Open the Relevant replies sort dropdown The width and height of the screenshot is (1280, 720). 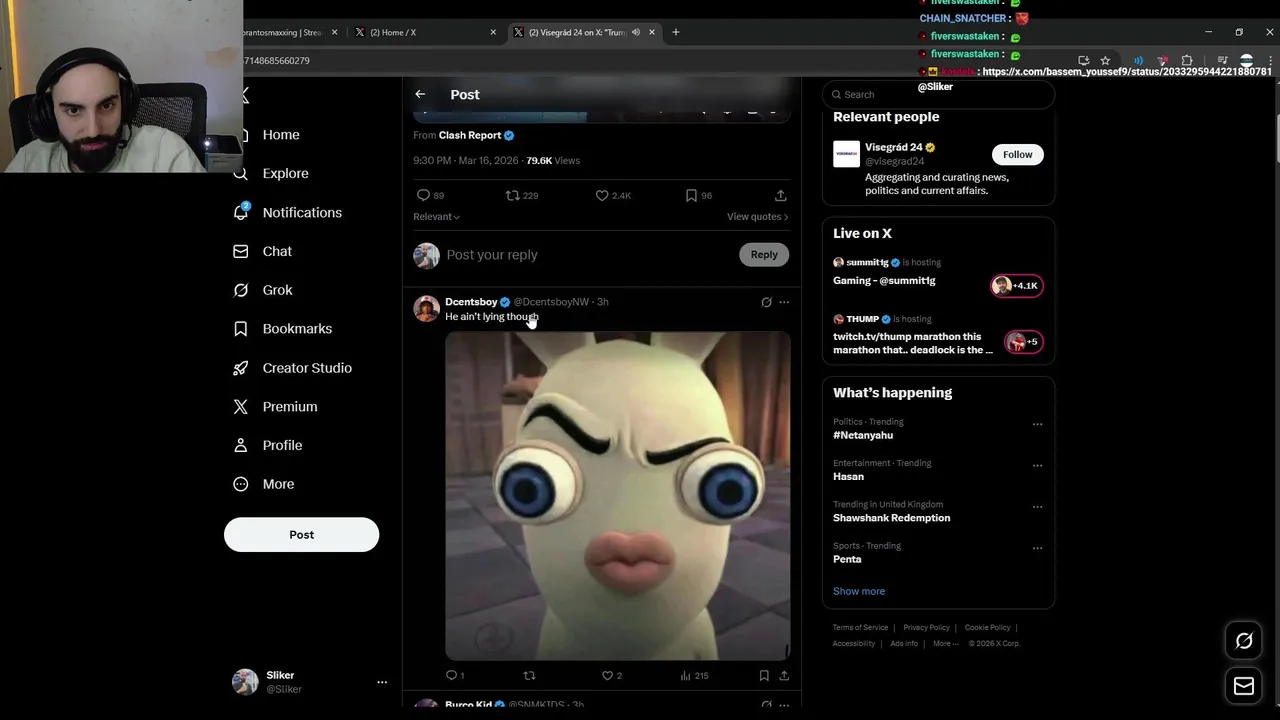(x=436, y=217)
